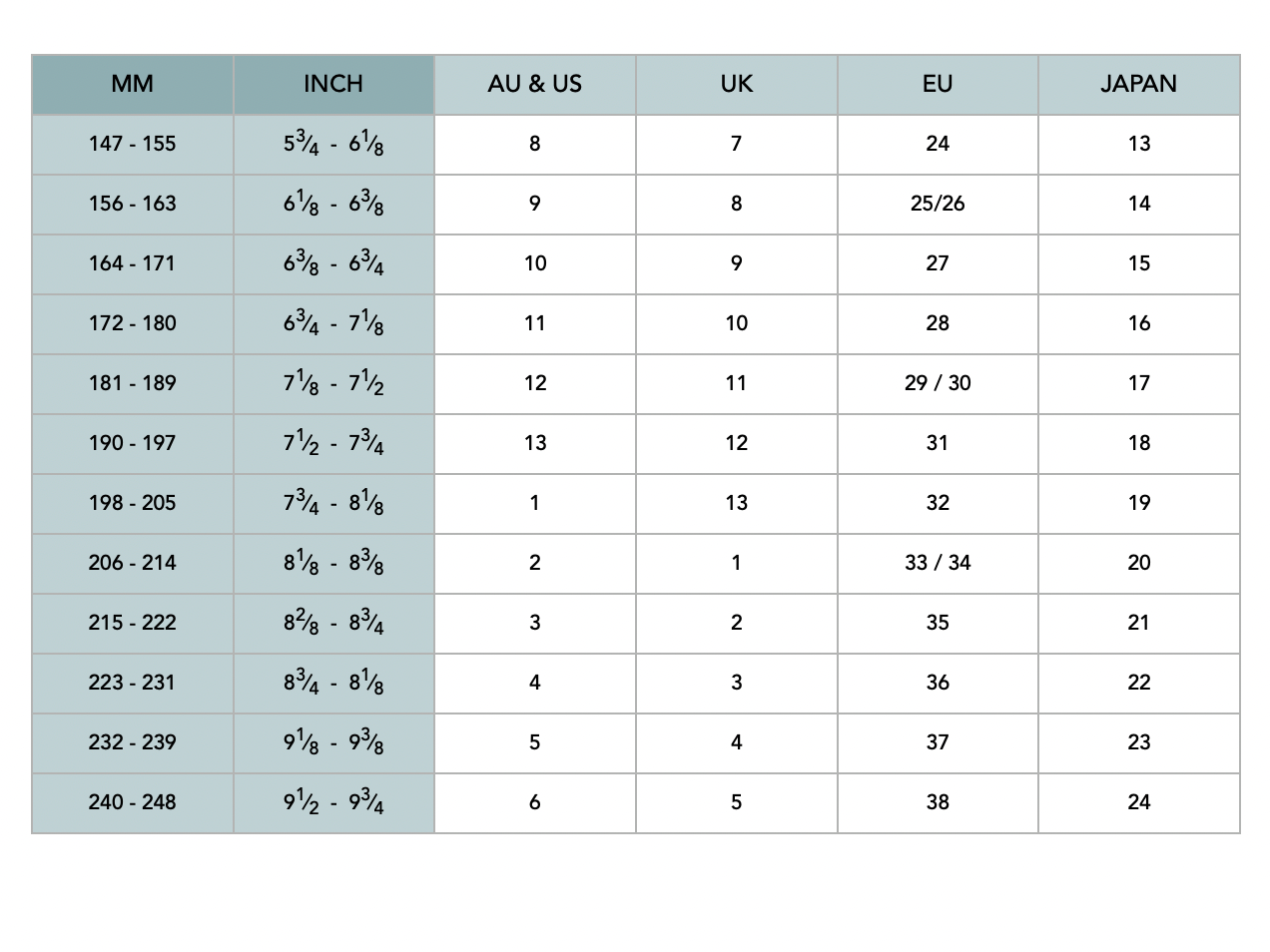Click the EU size 38 cell
Screen dimensions: 1270x952
938,802
